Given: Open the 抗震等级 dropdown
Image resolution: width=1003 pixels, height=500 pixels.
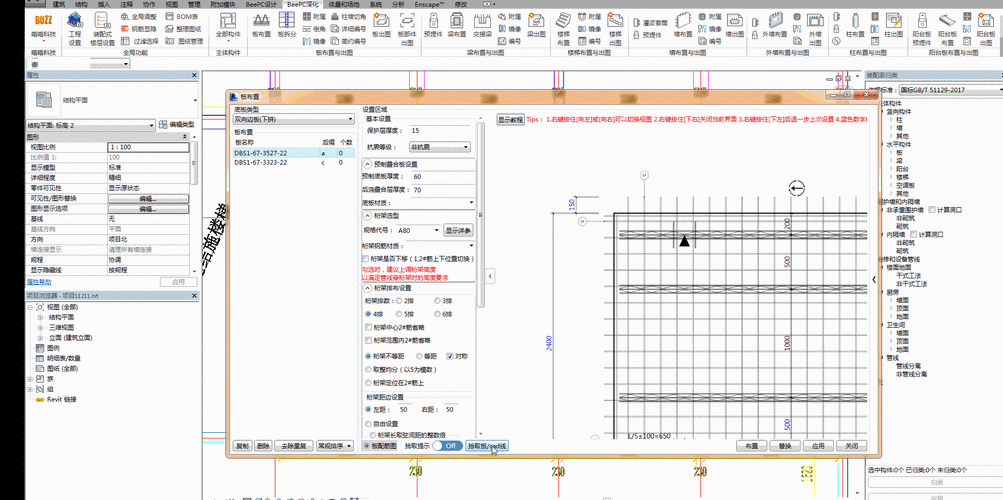Looking at the screenshot, I should point(439,147).
